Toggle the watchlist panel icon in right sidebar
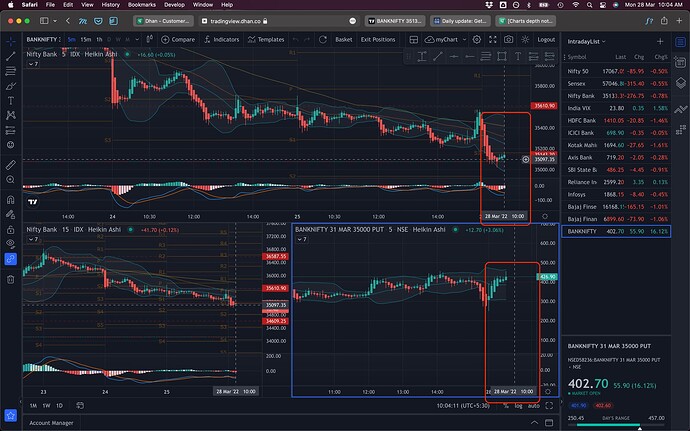 click(680, 42)
